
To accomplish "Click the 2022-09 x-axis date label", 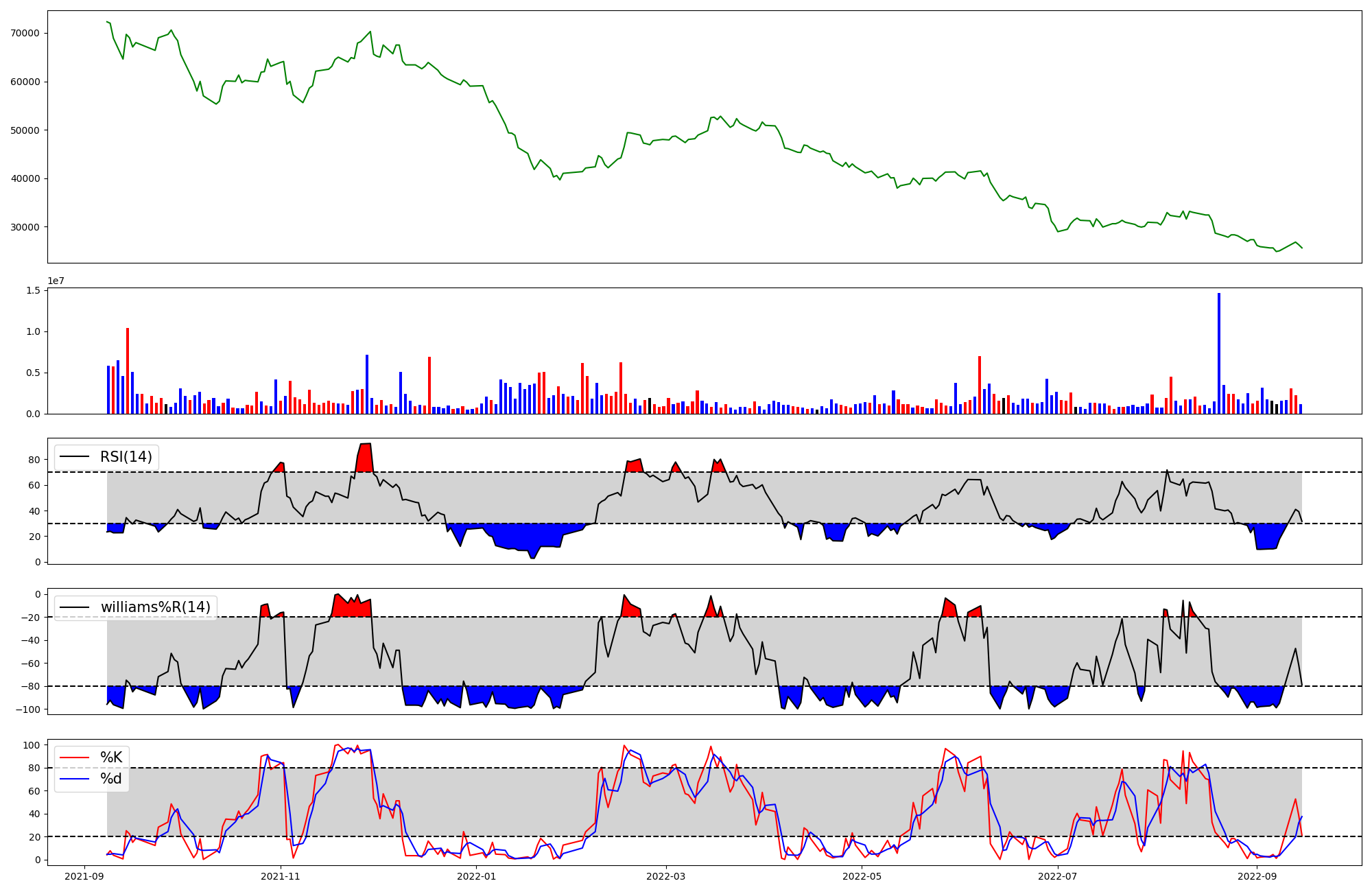I will (1257, 876).
